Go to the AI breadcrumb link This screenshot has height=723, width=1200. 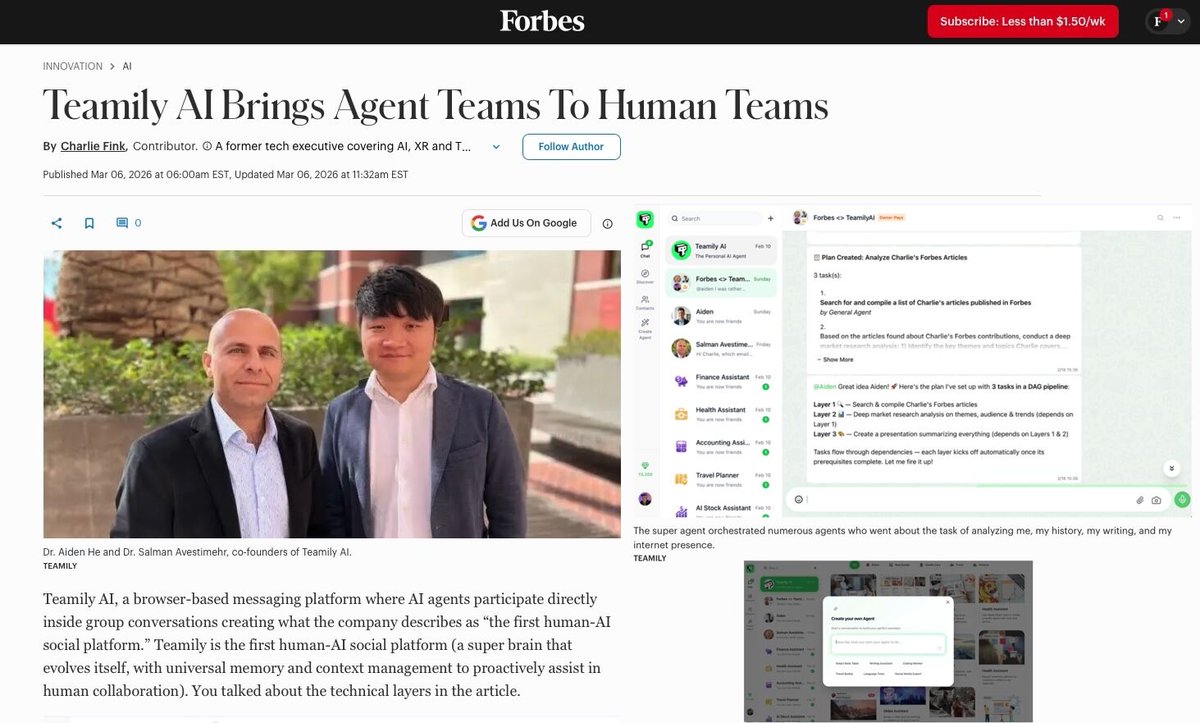tap(127, 66)
